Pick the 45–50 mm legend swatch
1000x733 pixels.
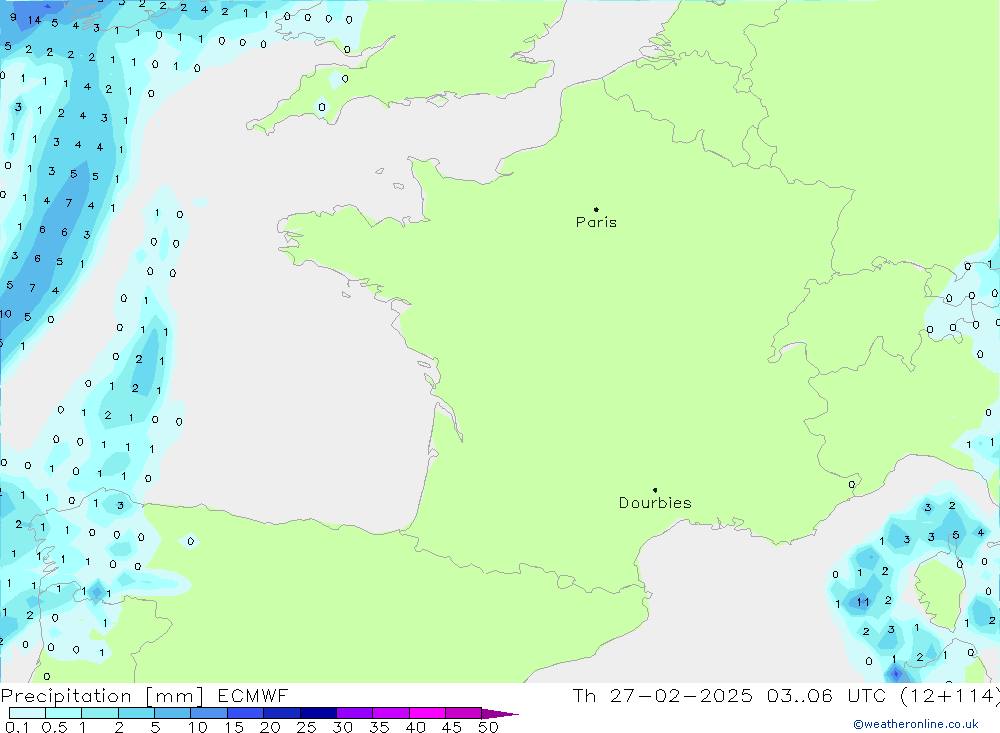tap(463, 713)
